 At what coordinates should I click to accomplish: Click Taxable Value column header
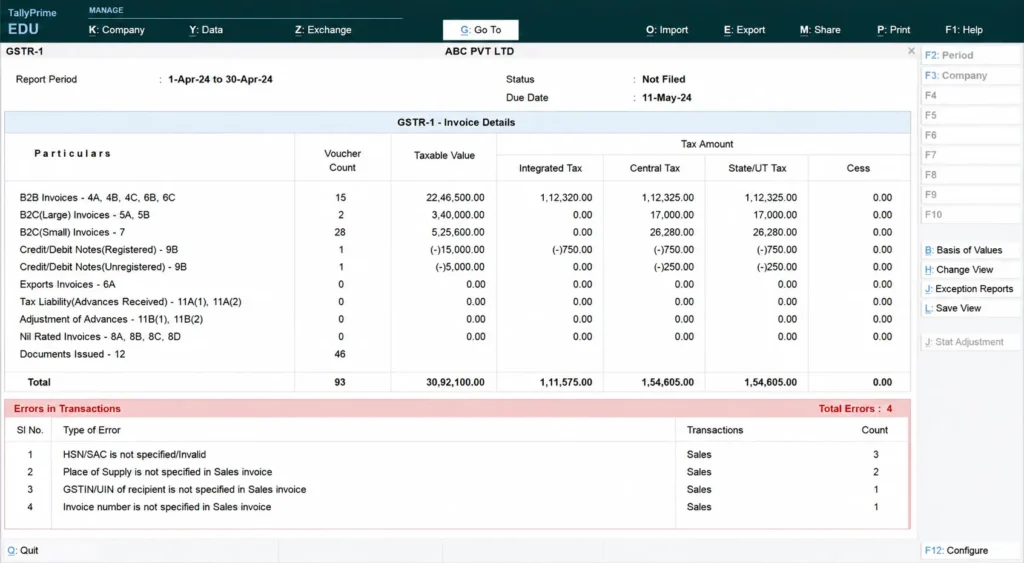coord(444,155)
